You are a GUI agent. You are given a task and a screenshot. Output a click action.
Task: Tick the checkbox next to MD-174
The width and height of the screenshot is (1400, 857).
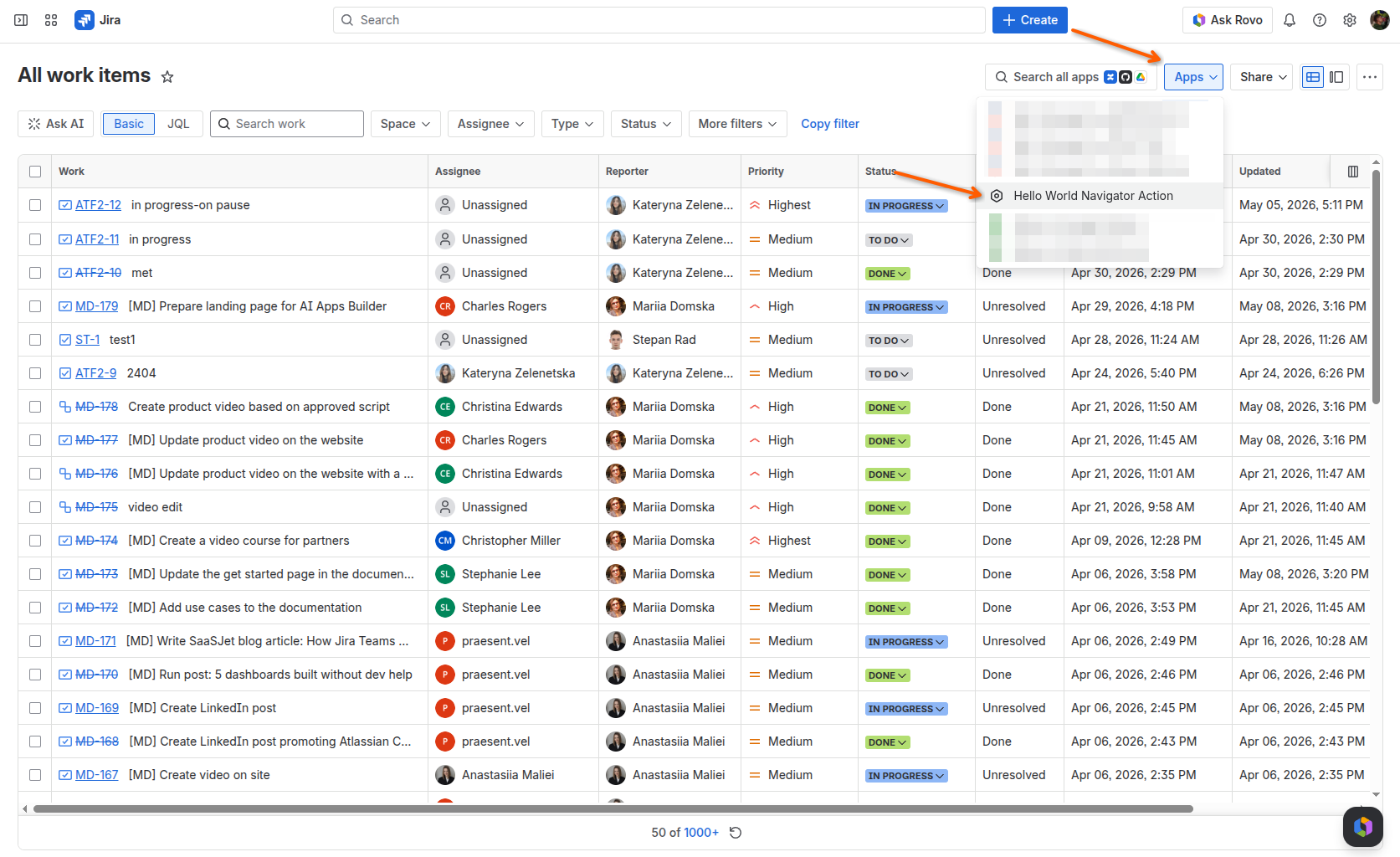click(35, 541)
